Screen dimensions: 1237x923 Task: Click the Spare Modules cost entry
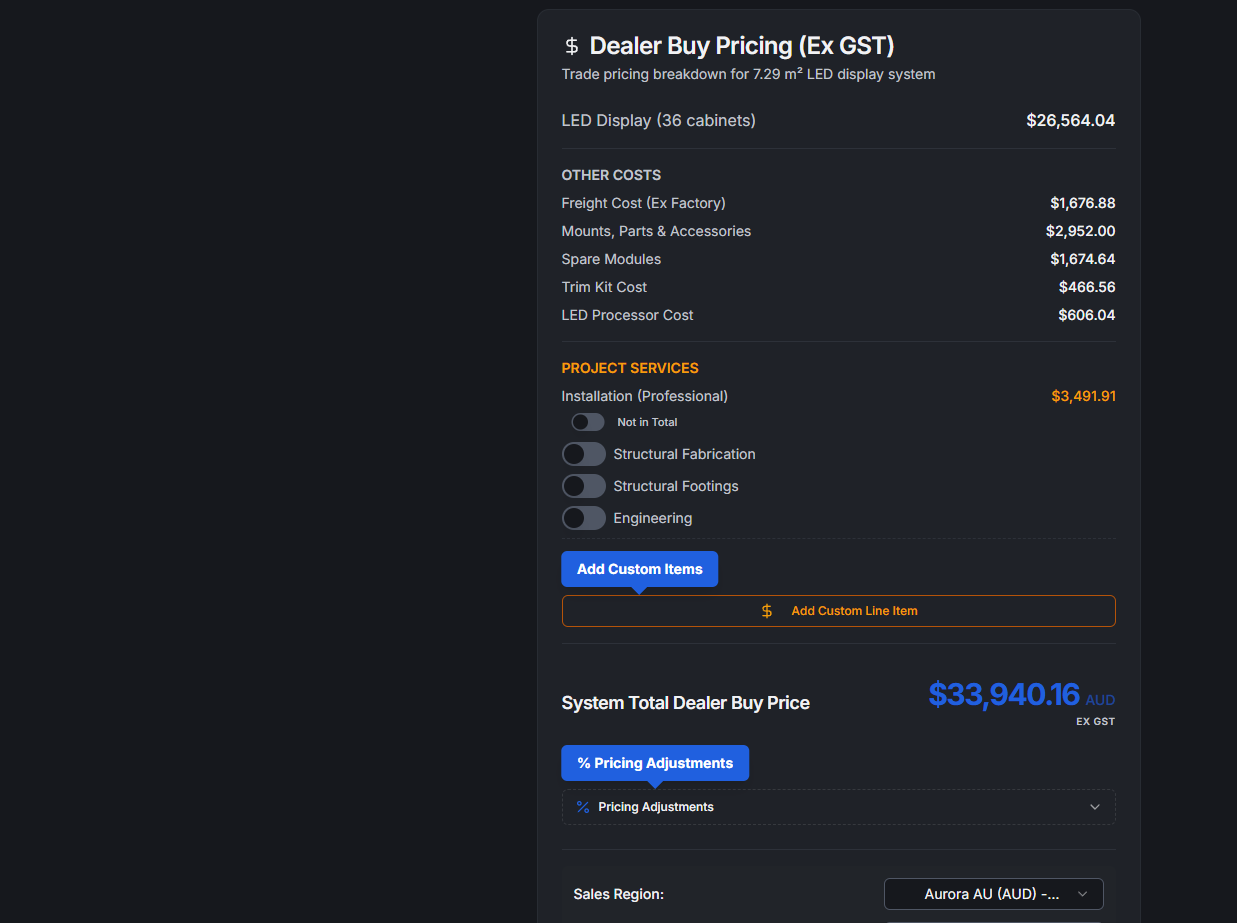[x=611, y=258]
